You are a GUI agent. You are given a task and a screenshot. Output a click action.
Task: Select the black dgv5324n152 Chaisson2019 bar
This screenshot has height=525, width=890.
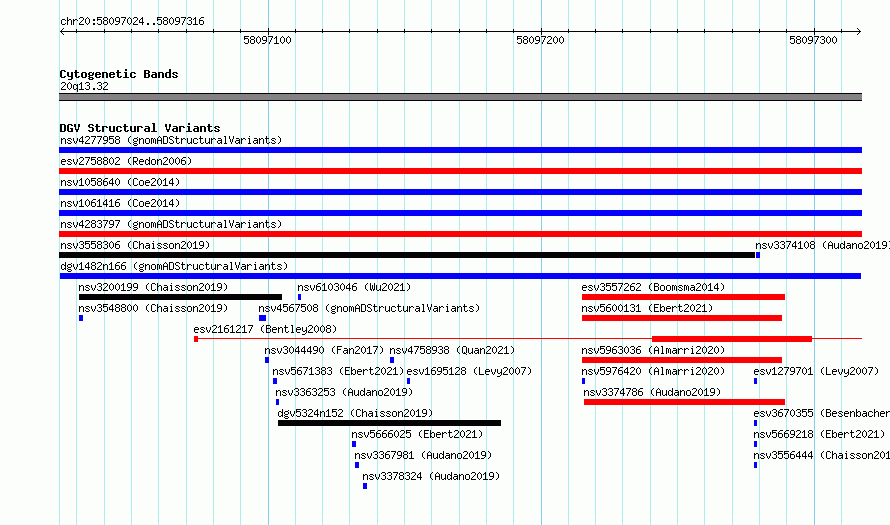(x=389, y=423)
